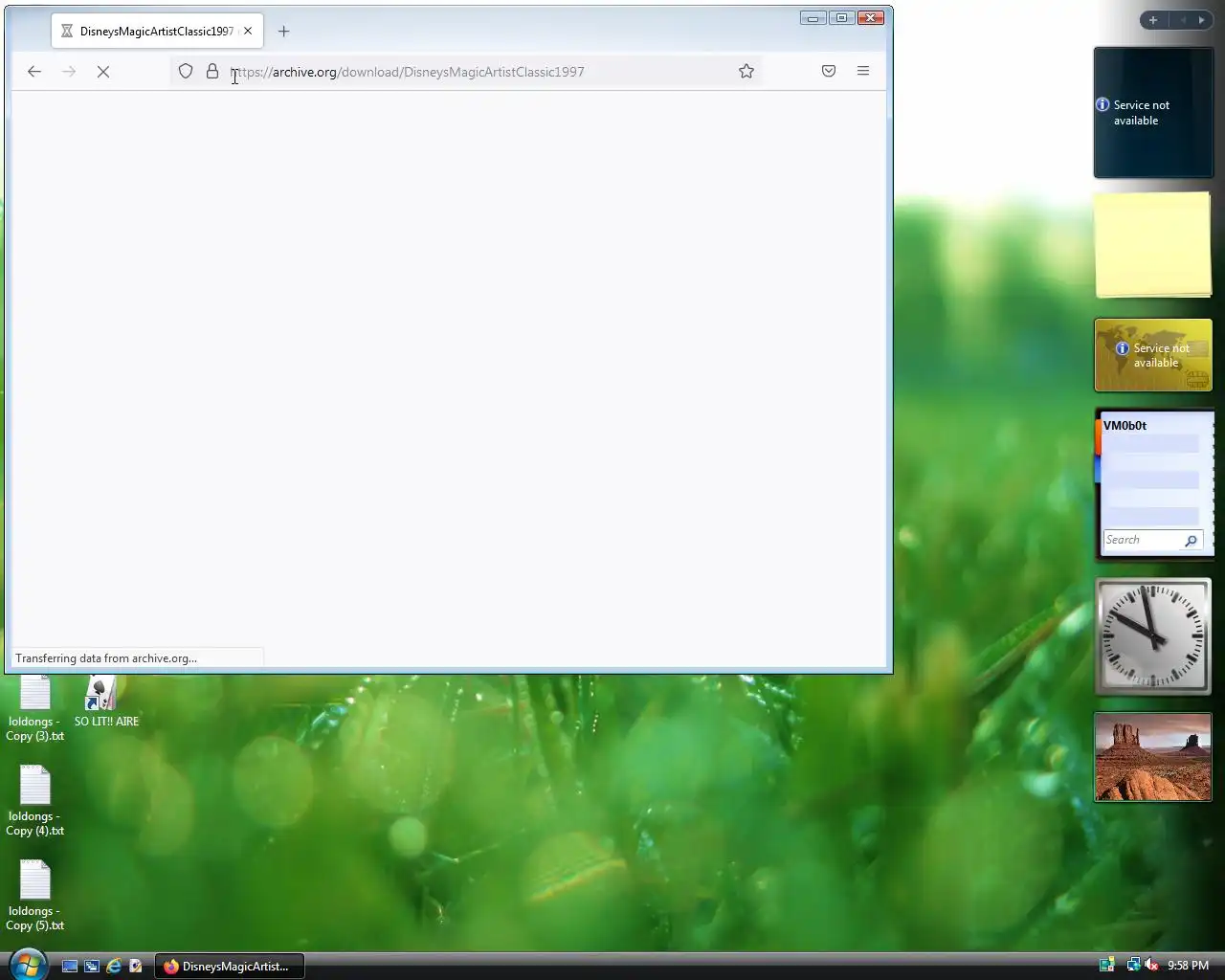
Task: Open a new tab with plus button
Action: 283,32
